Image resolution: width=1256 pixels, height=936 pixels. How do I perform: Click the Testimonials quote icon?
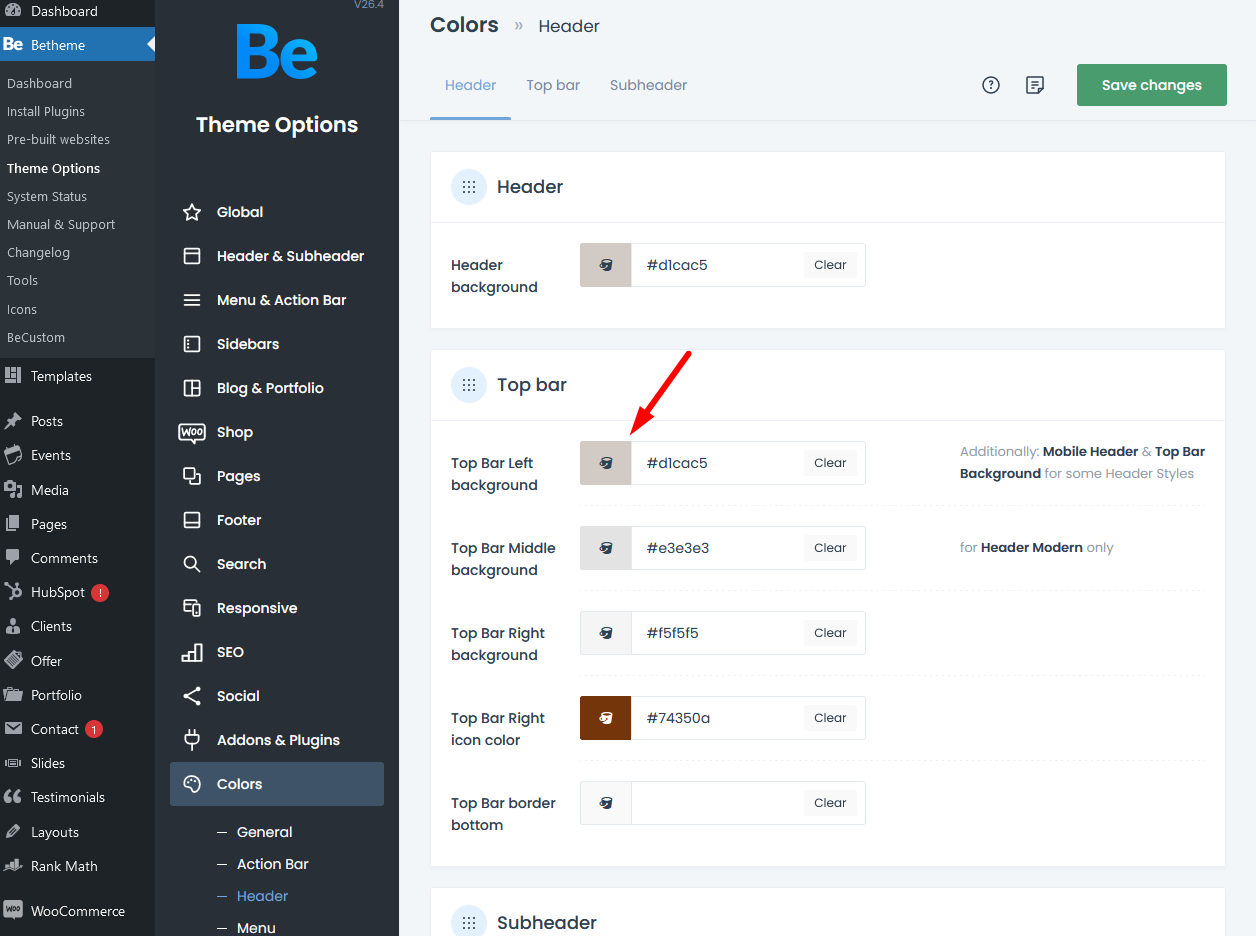tap(13, 797)
